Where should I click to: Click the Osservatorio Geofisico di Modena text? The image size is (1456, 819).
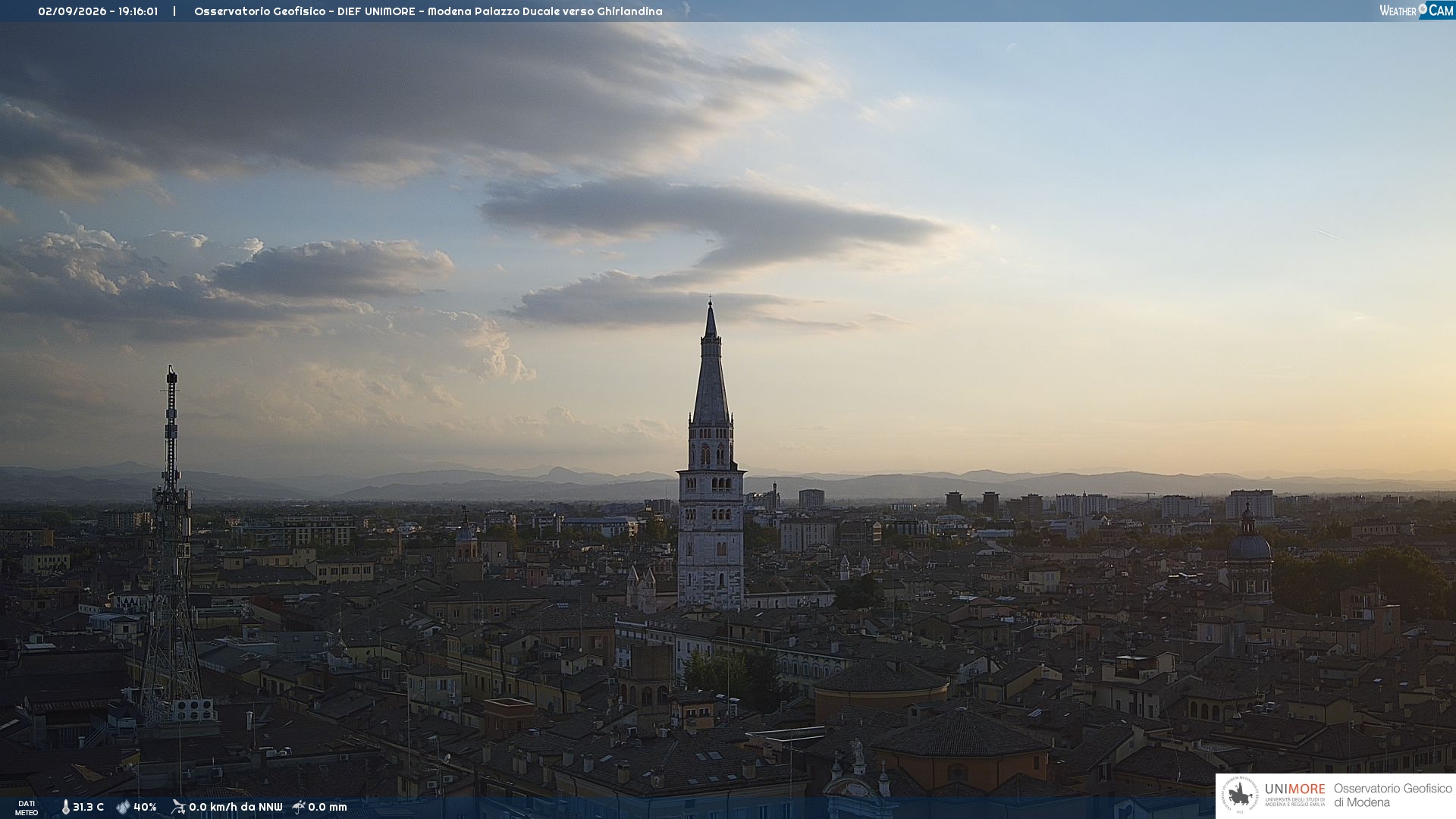click(x=1392, y=795)
